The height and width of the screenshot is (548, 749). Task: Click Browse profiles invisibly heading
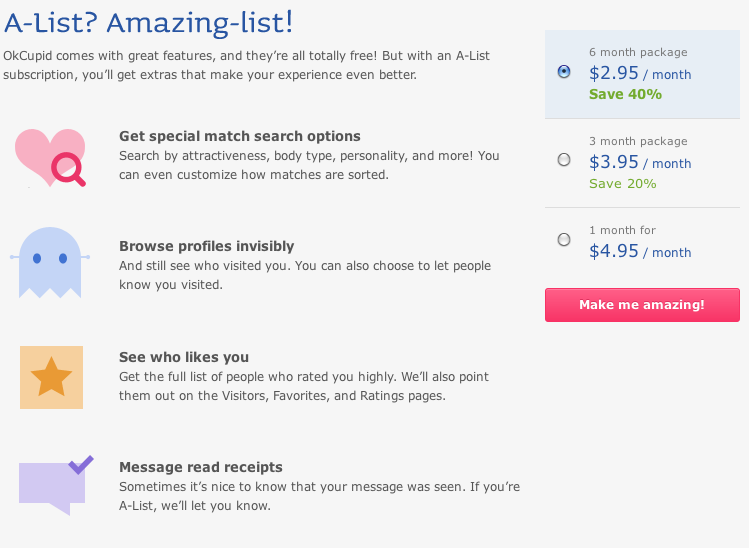point(206,246)
